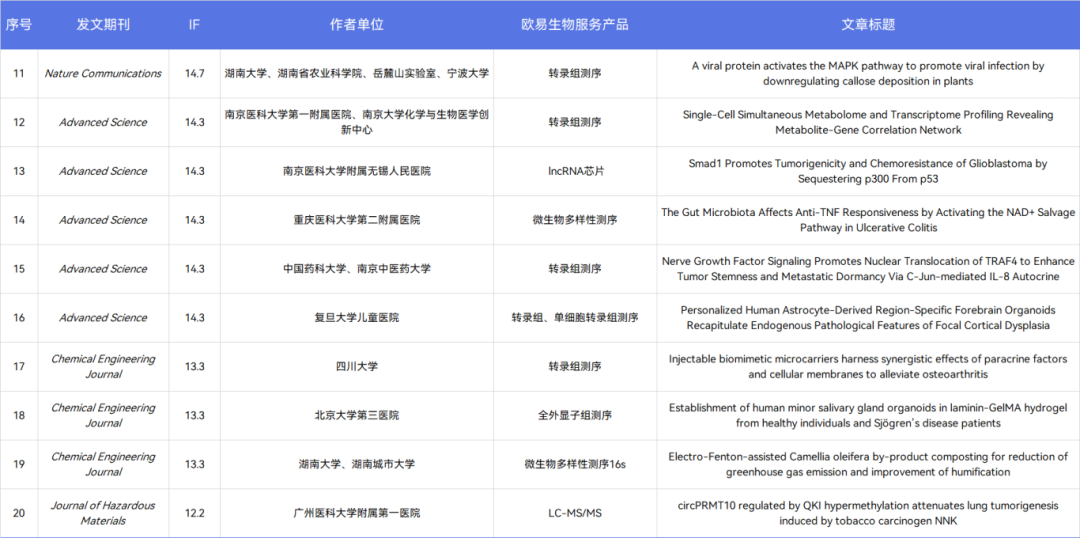Select the 转录组测序 product cell in row 17
This screenshot has width=1080, height=538.
pyautogui.click(x=575, y=367)
